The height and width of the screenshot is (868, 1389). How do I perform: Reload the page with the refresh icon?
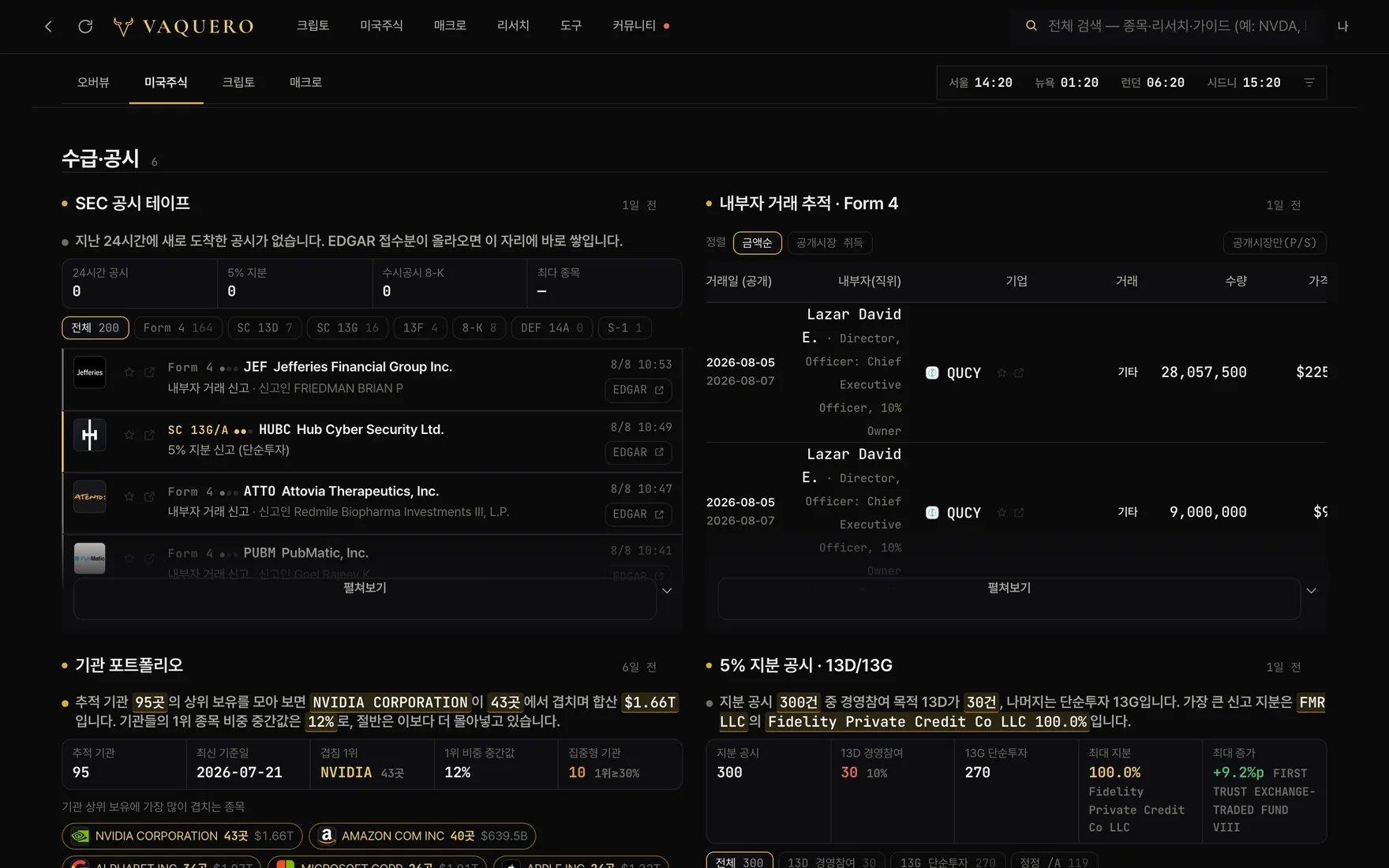pyautogui.click(x=85, y=26)
